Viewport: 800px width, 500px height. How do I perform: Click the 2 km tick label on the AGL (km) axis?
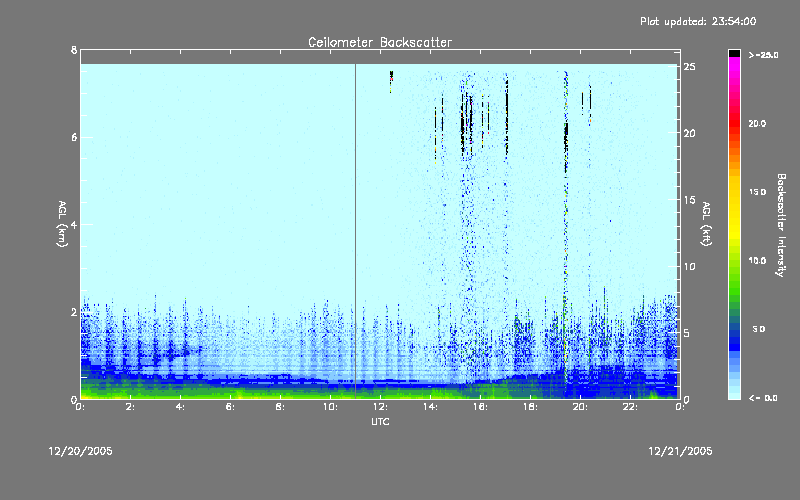(x=74, y=312)
